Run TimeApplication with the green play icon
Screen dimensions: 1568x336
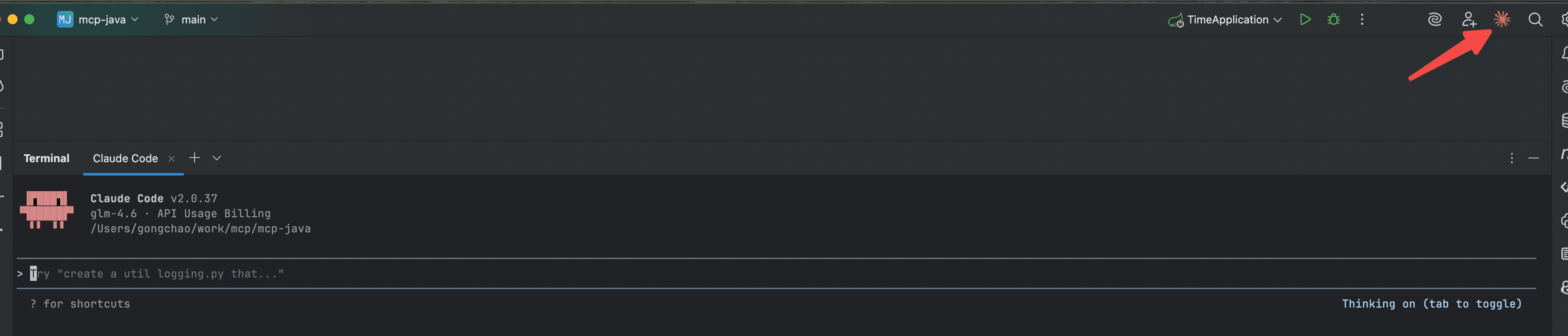(x=1305, y=19)
